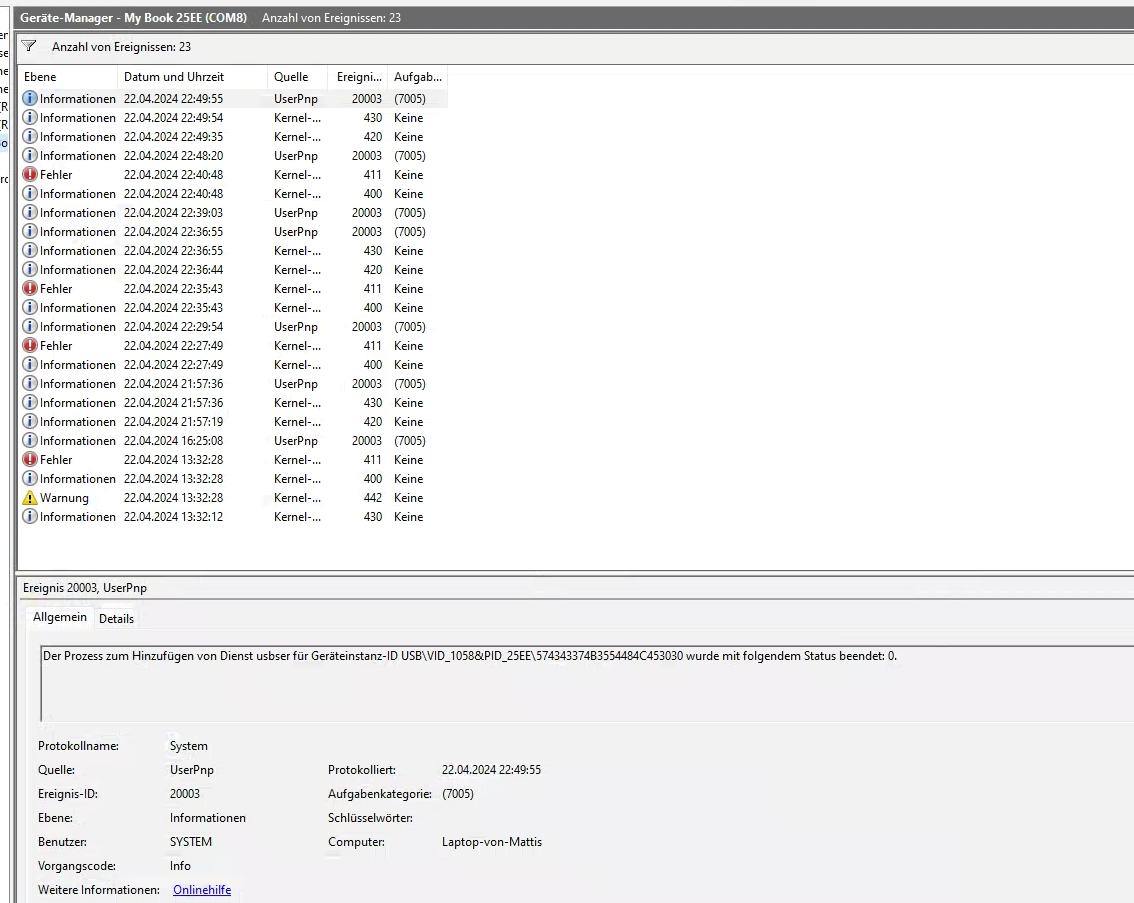Click Benutzer value 'SYSTEM'
The height and width of the screenshot is (903, 1134).
[191, 842]
